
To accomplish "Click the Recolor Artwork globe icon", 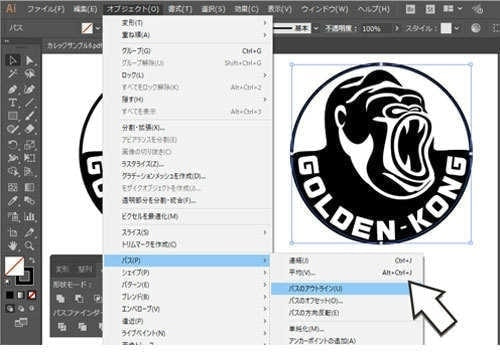I will coord(476,28).
